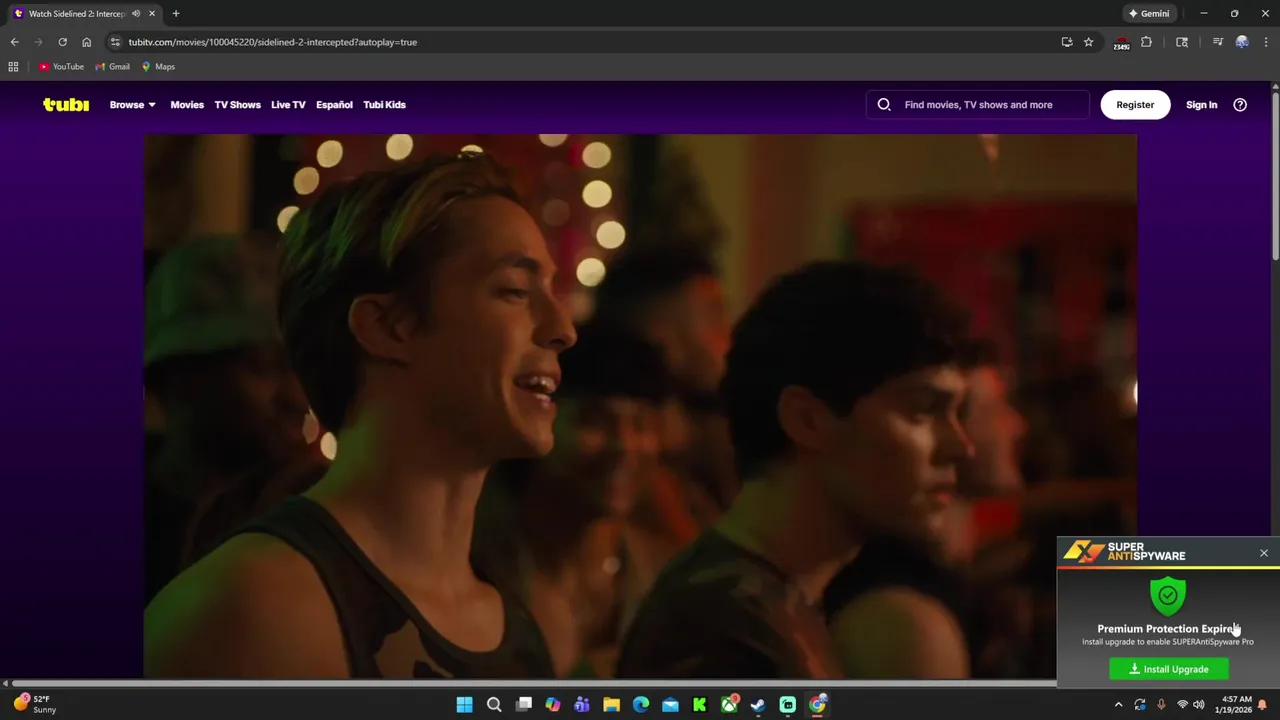Open Windows taskbar search
Screen dimensions: 1280x720
(x=494, y=705)
